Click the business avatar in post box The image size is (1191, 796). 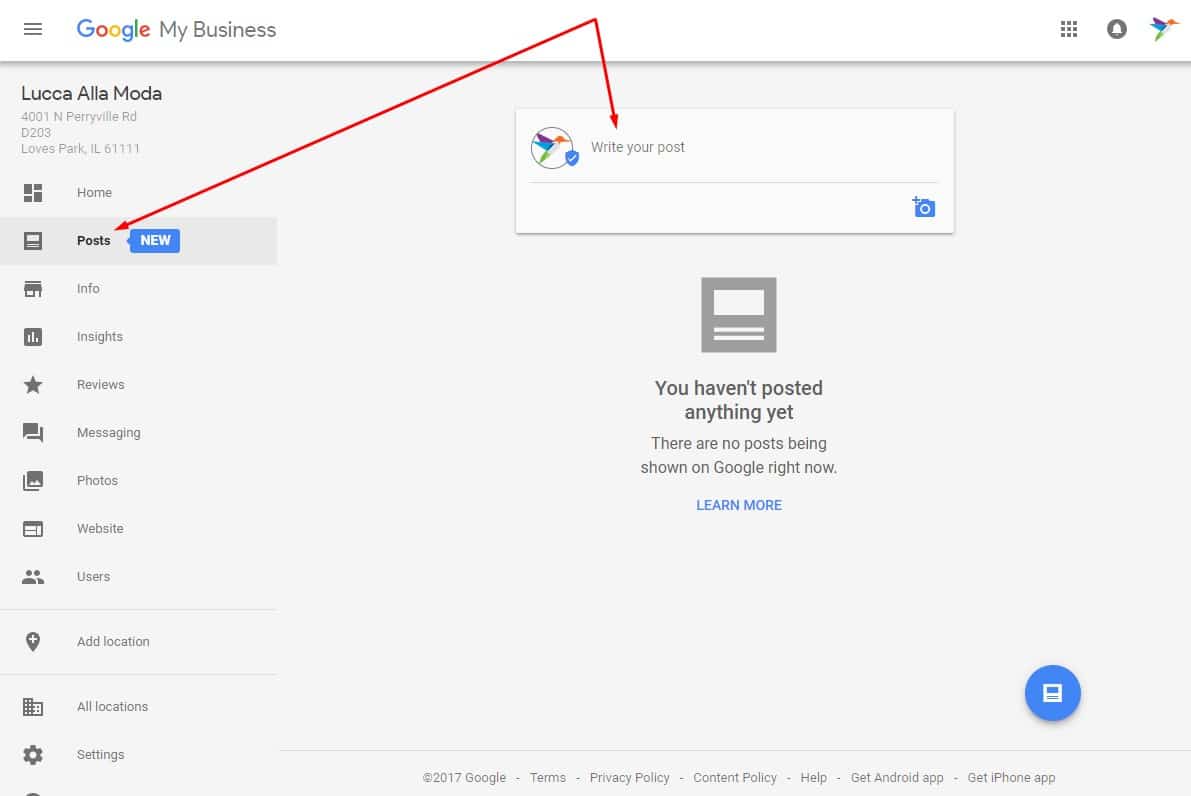coord(553,147)
